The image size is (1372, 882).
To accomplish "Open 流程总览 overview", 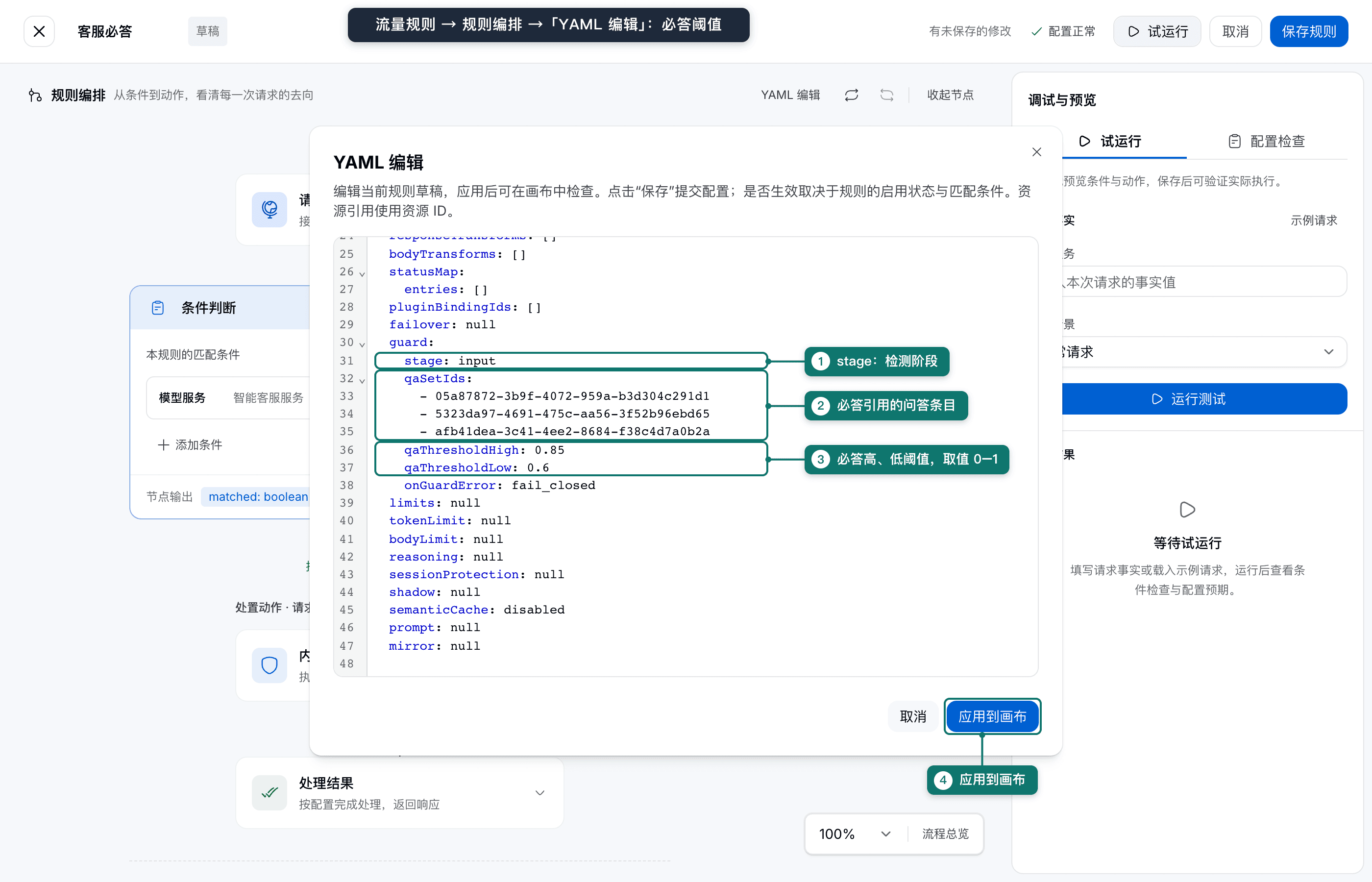I will click(x=945, y=834).
